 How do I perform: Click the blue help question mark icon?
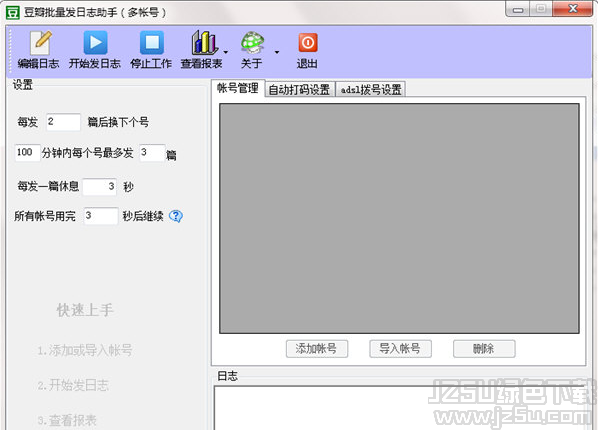click(176, 216)
